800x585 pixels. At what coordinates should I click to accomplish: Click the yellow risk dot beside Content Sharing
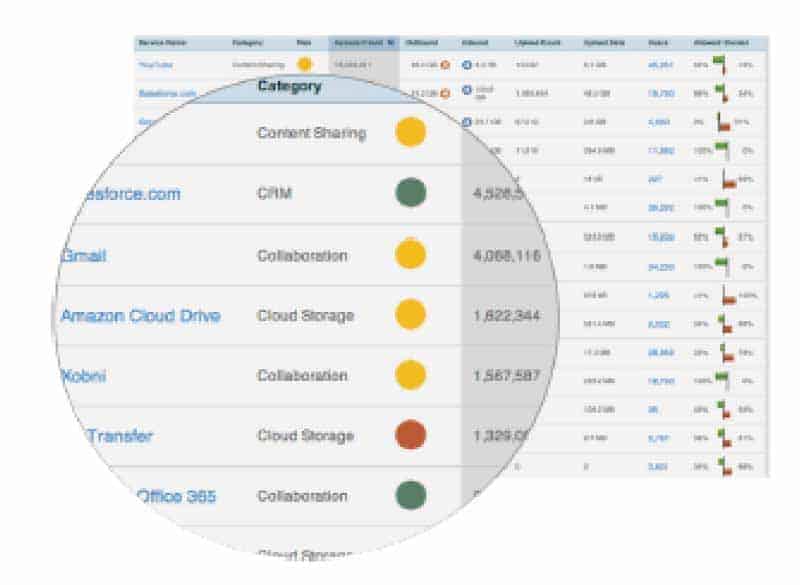(x=411, y=132)
